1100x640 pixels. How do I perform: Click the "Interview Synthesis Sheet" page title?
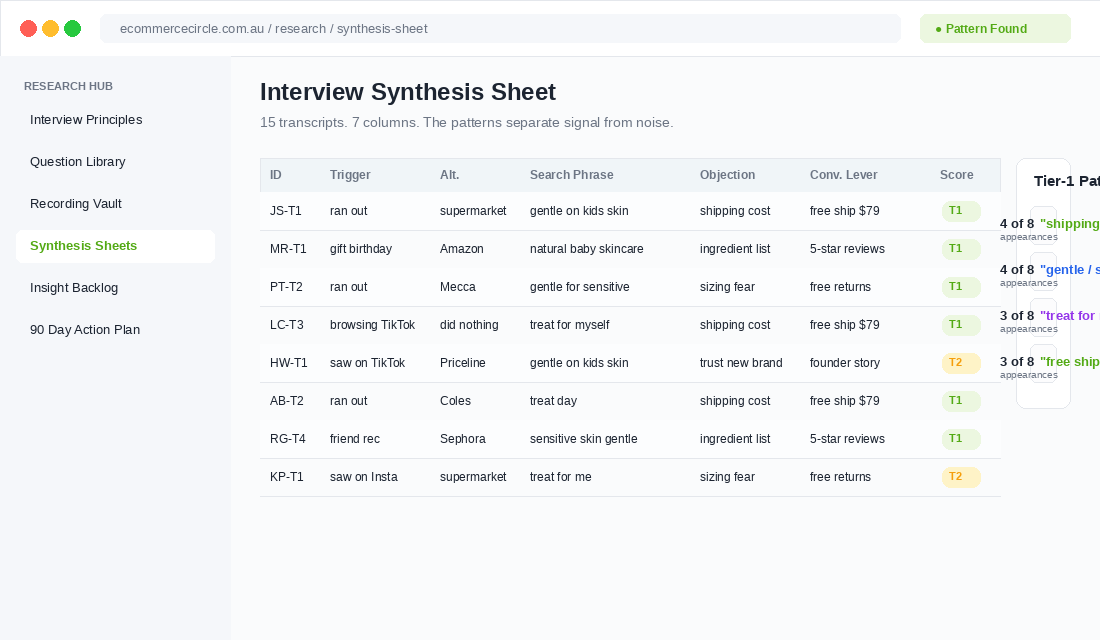pos(408,92)
